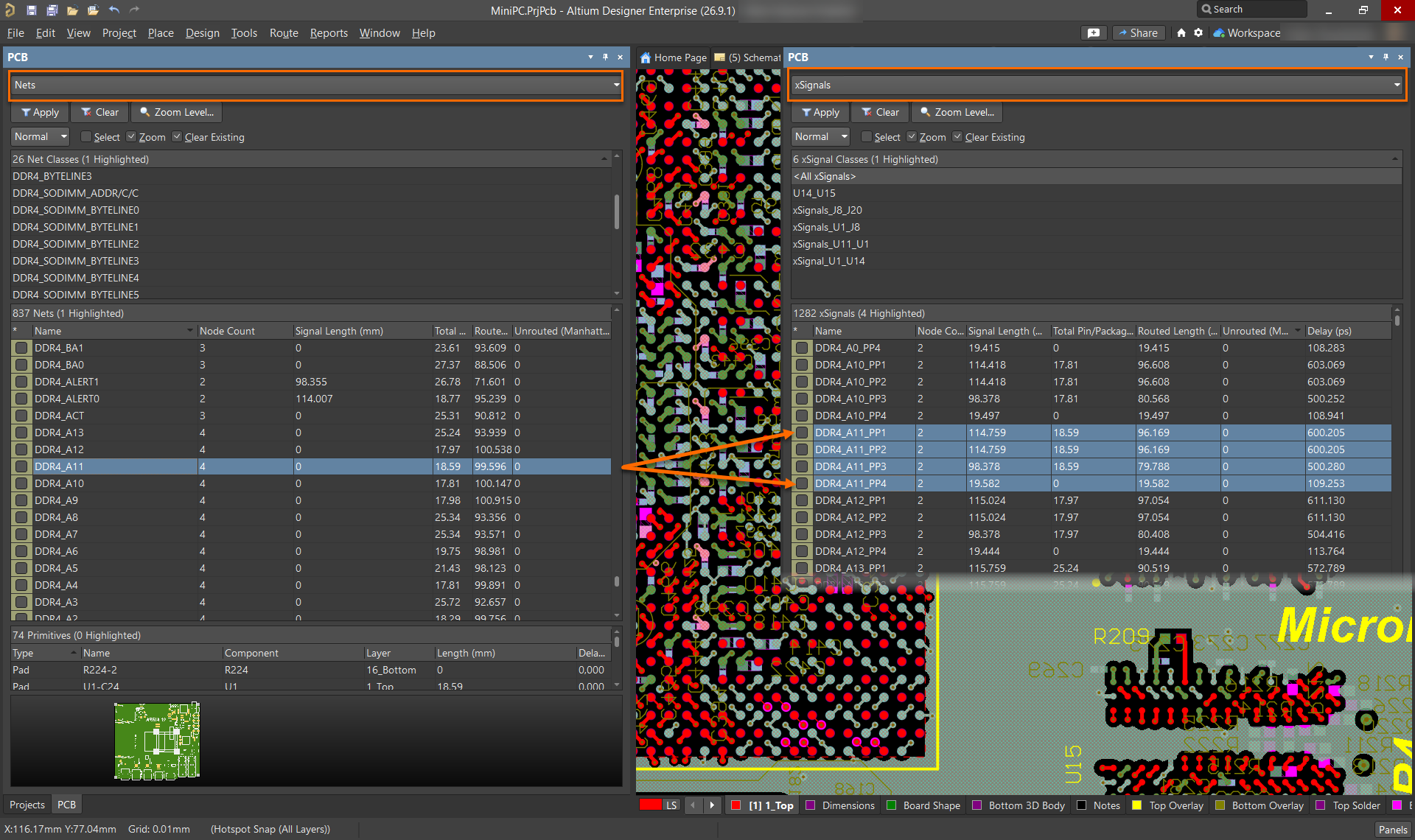Click the mask checkbox icon for DDR4_A11 net

(21, 466)
